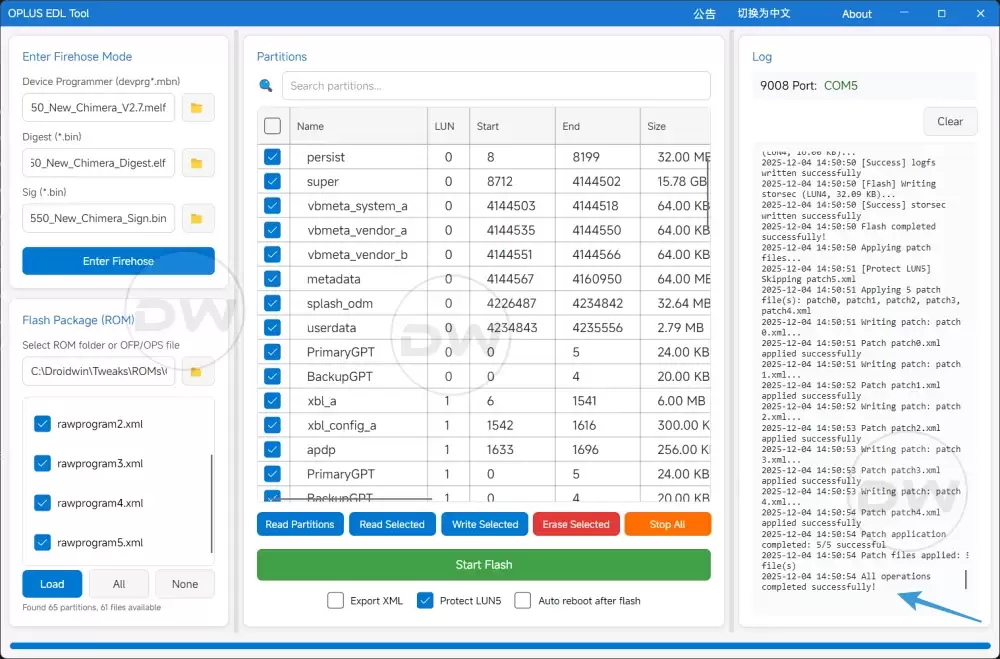Viewport: 1000px width, 659px height.
Task: Clear the log output
Action: pos(950,121)
